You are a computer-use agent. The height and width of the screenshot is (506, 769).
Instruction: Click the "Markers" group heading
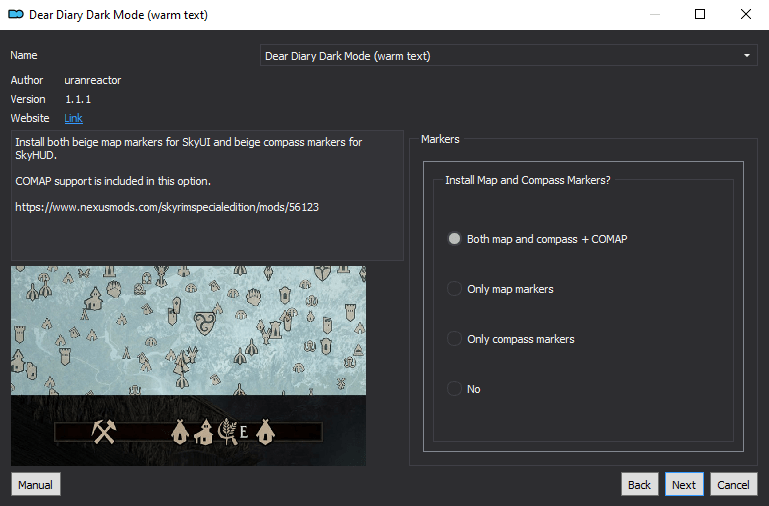pyautogui.click(x=440, y=139)
